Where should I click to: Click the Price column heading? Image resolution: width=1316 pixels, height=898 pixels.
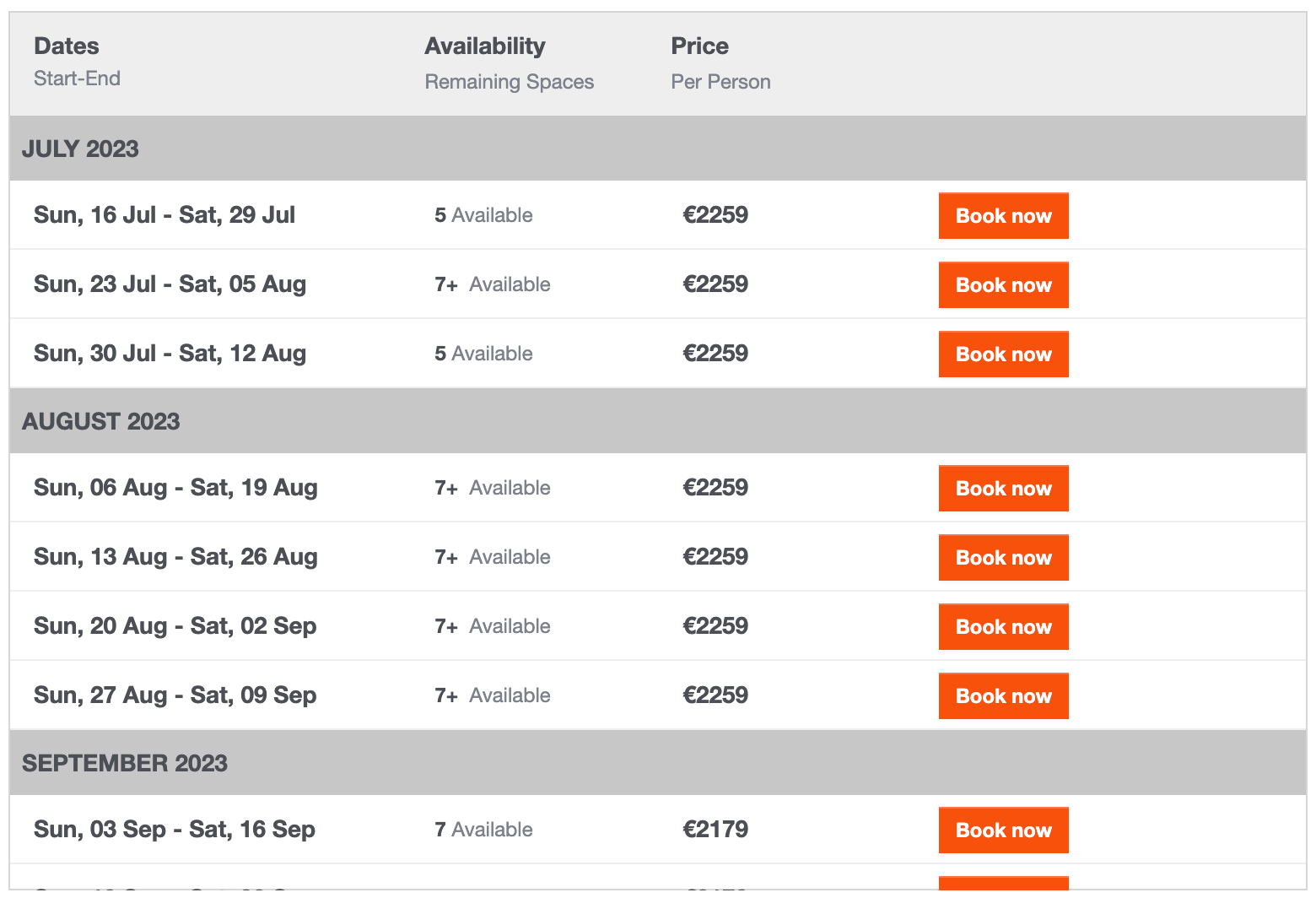(x=699, y=46)
